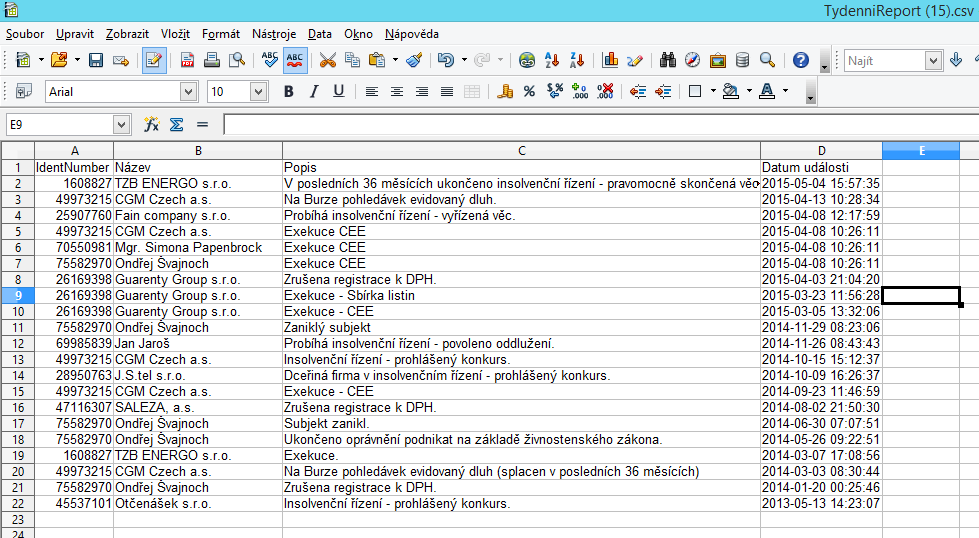Image resolution: width=979 pixels, height=538 pixels.
Task: Select the Format Paintbrush tool
Action: point(414,61)
